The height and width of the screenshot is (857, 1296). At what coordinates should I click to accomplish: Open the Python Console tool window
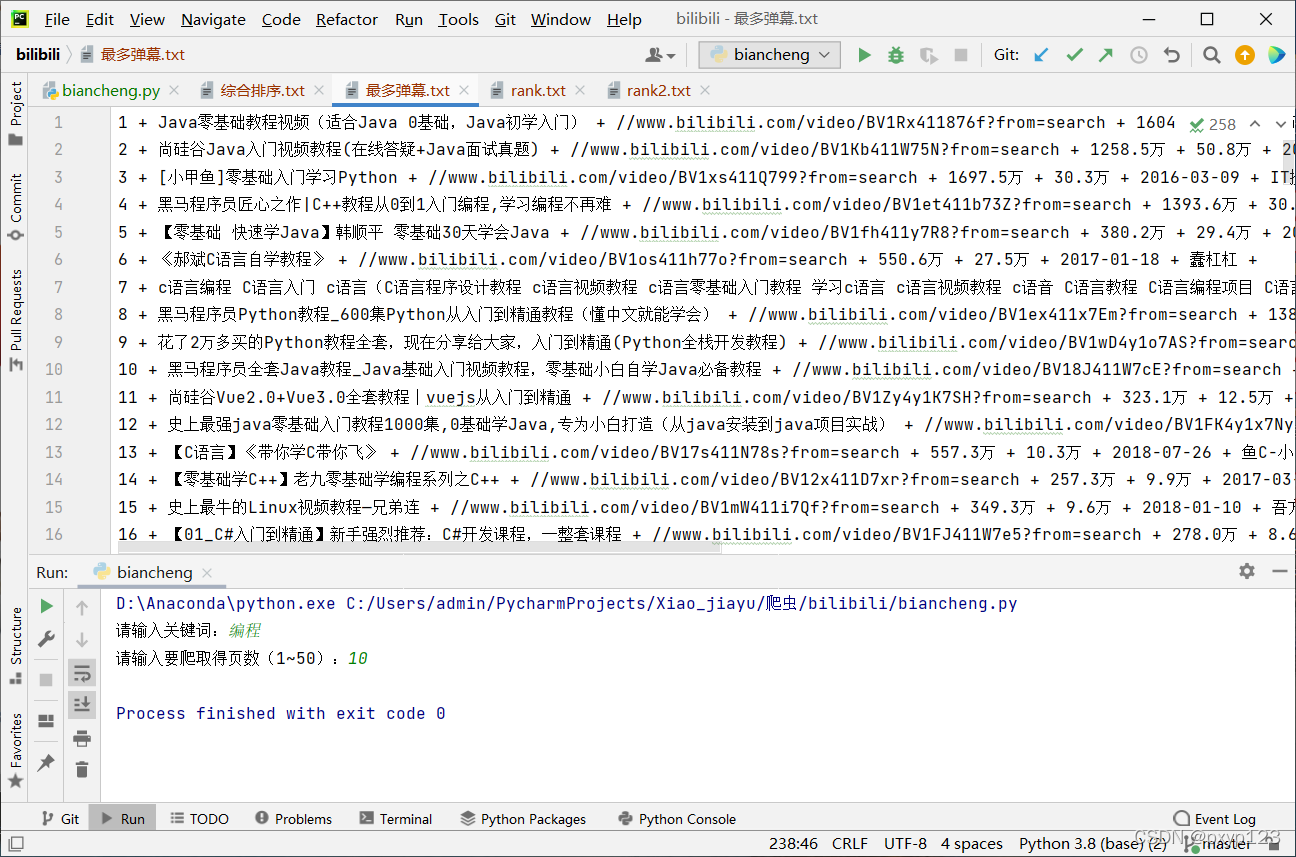click(x=676, y=818)
